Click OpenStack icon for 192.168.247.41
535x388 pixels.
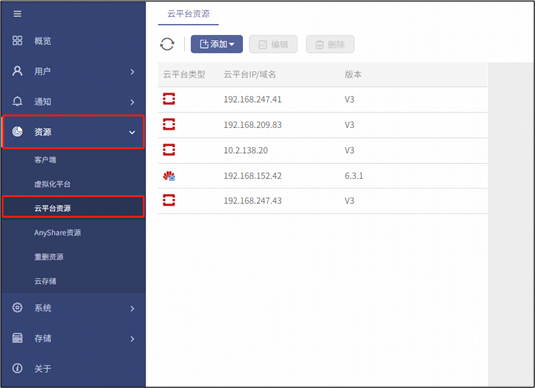[169, 99]
